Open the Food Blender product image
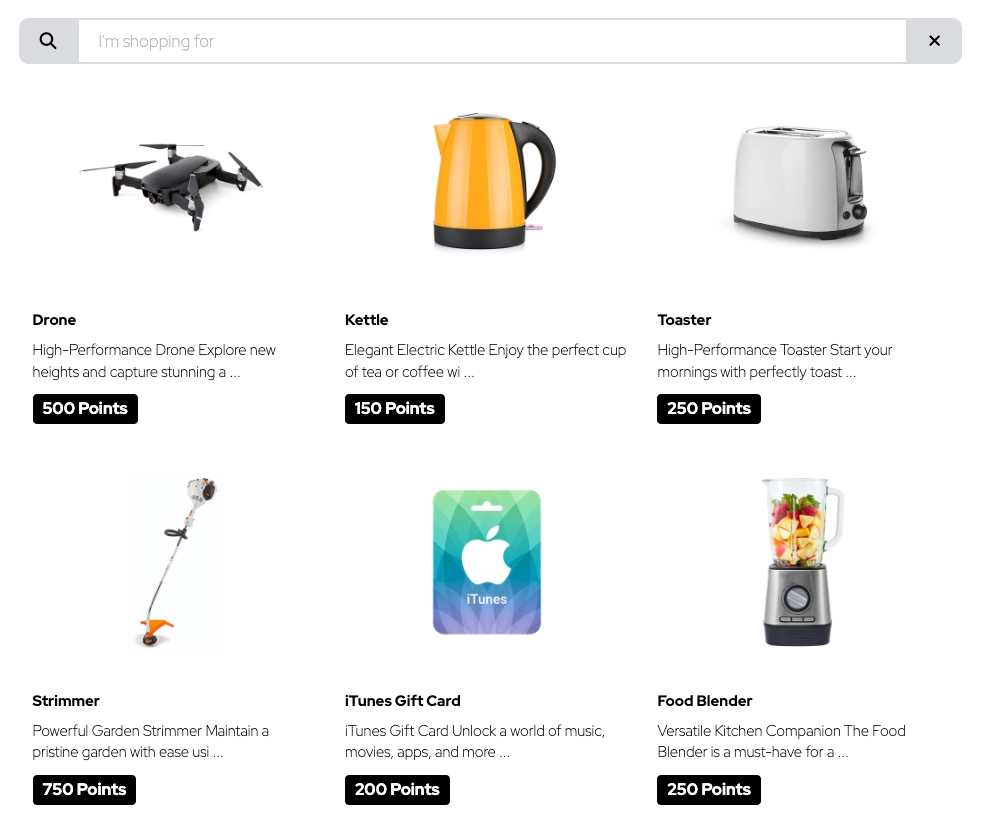This screenshot has height=832, width=982. coord(800,562)
